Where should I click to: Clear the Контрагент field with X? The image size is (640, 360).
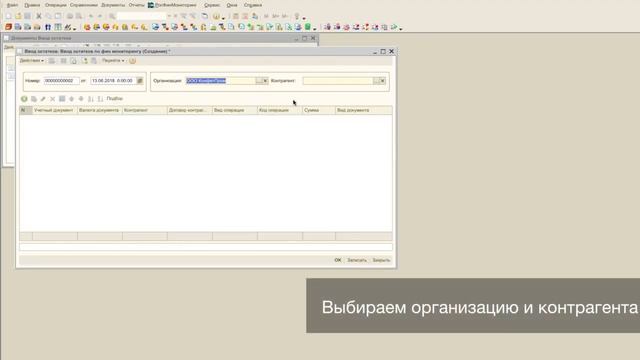click(x=382, y=81)
